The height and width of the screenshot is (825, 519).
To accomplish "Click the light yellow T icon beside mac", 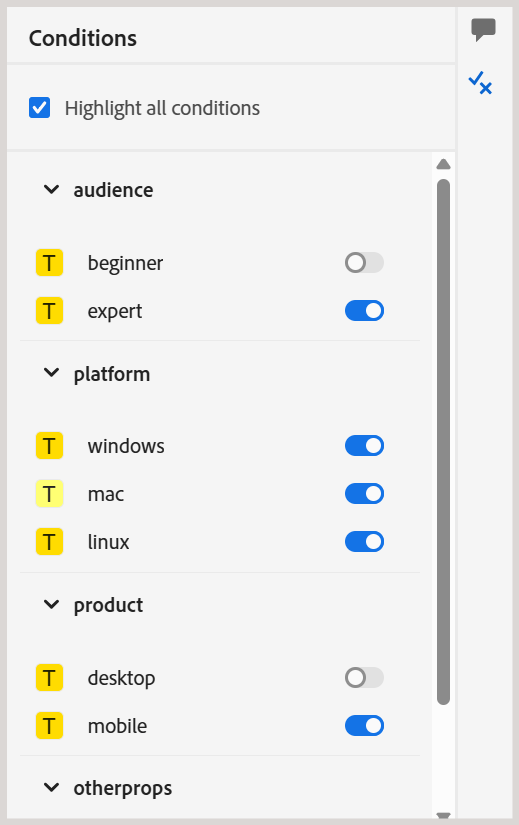I will [49, 494].
